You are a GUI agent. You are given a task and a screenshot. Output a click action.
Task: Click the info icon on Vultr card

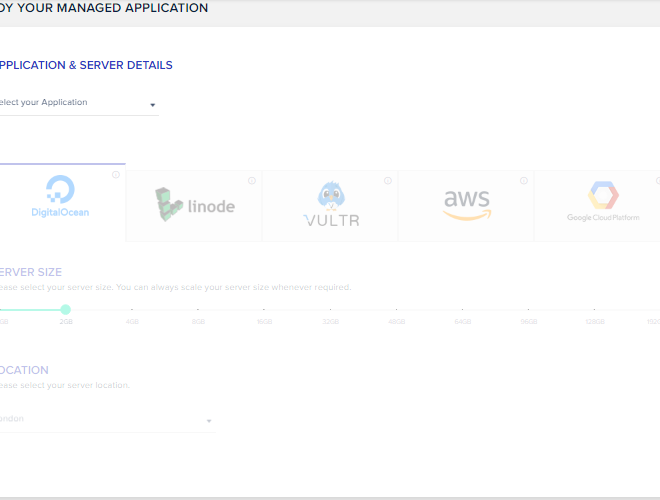388,181
